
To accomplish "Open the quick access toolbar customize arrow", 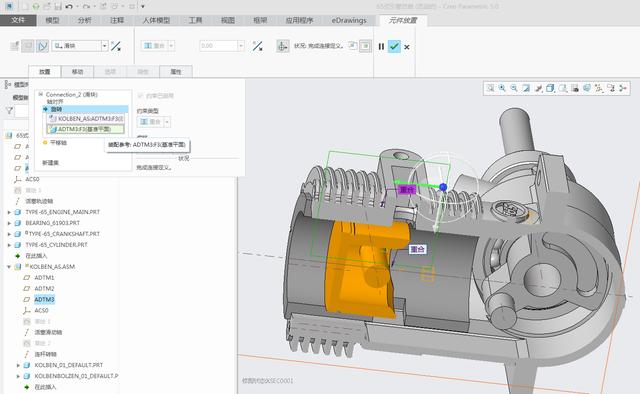I will click(143, 7).
